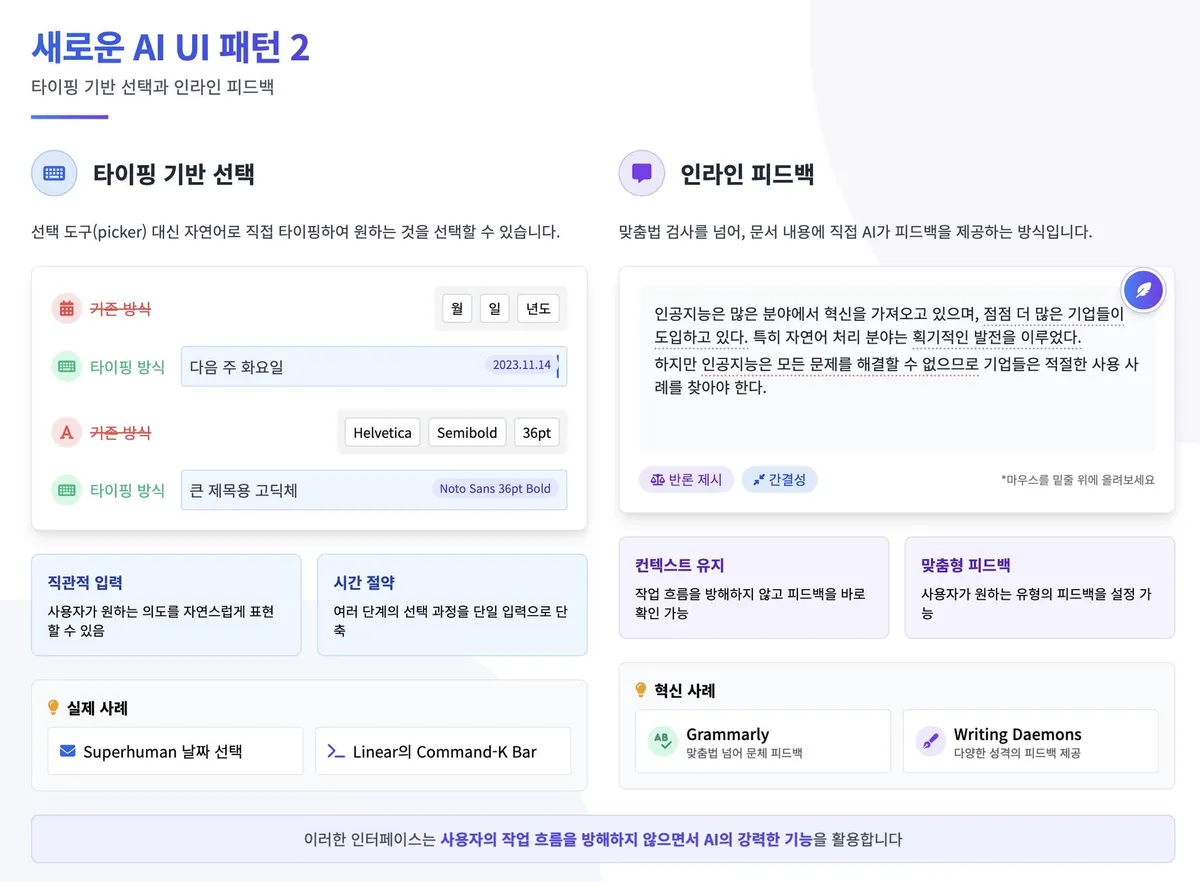Image resolution: width=1200 pixels, height=882 pixels.
Task: Click the lightbulb icon beside 혁신 사례
Action: click(642, 689)
